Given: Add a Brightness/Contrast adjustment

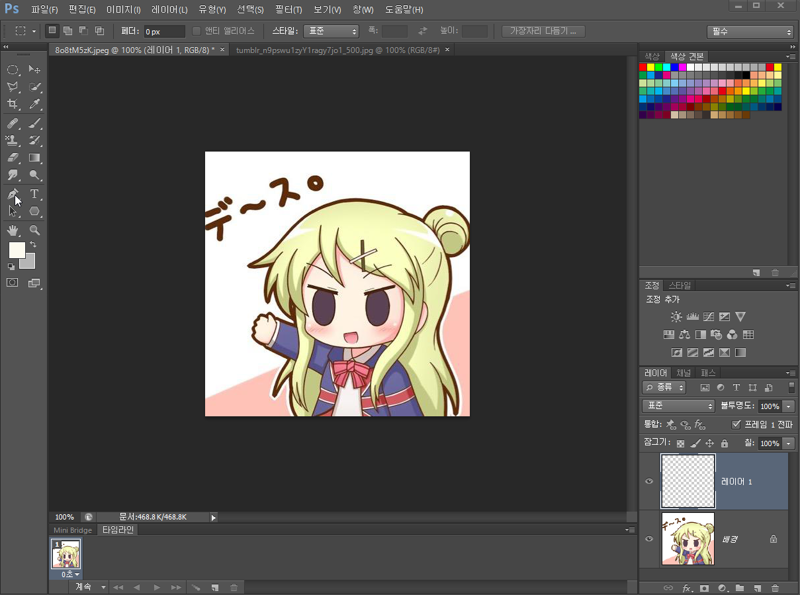Looking at the screenshot, I should coord(676,317).
